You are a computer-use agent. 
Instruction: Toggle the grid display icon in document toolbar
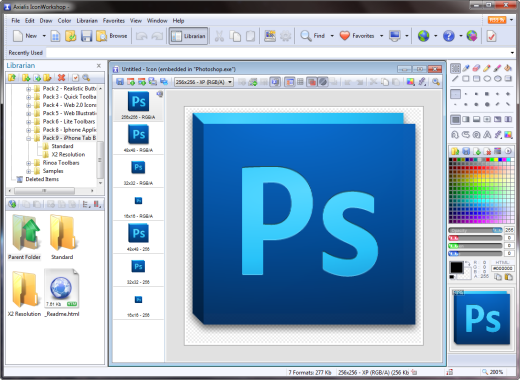coord(300,82)
